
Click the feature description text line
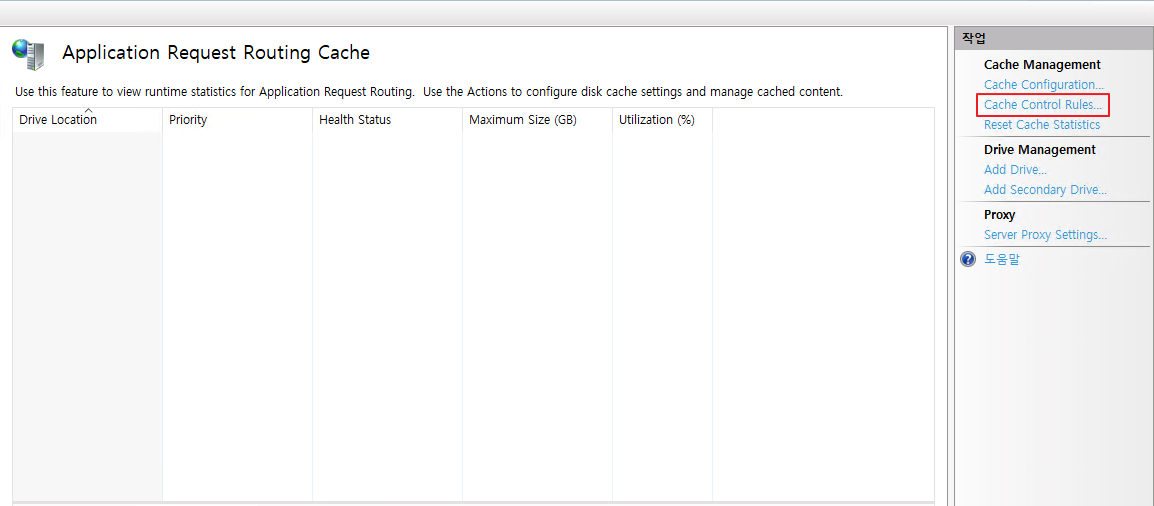click(x=429, y=92)
